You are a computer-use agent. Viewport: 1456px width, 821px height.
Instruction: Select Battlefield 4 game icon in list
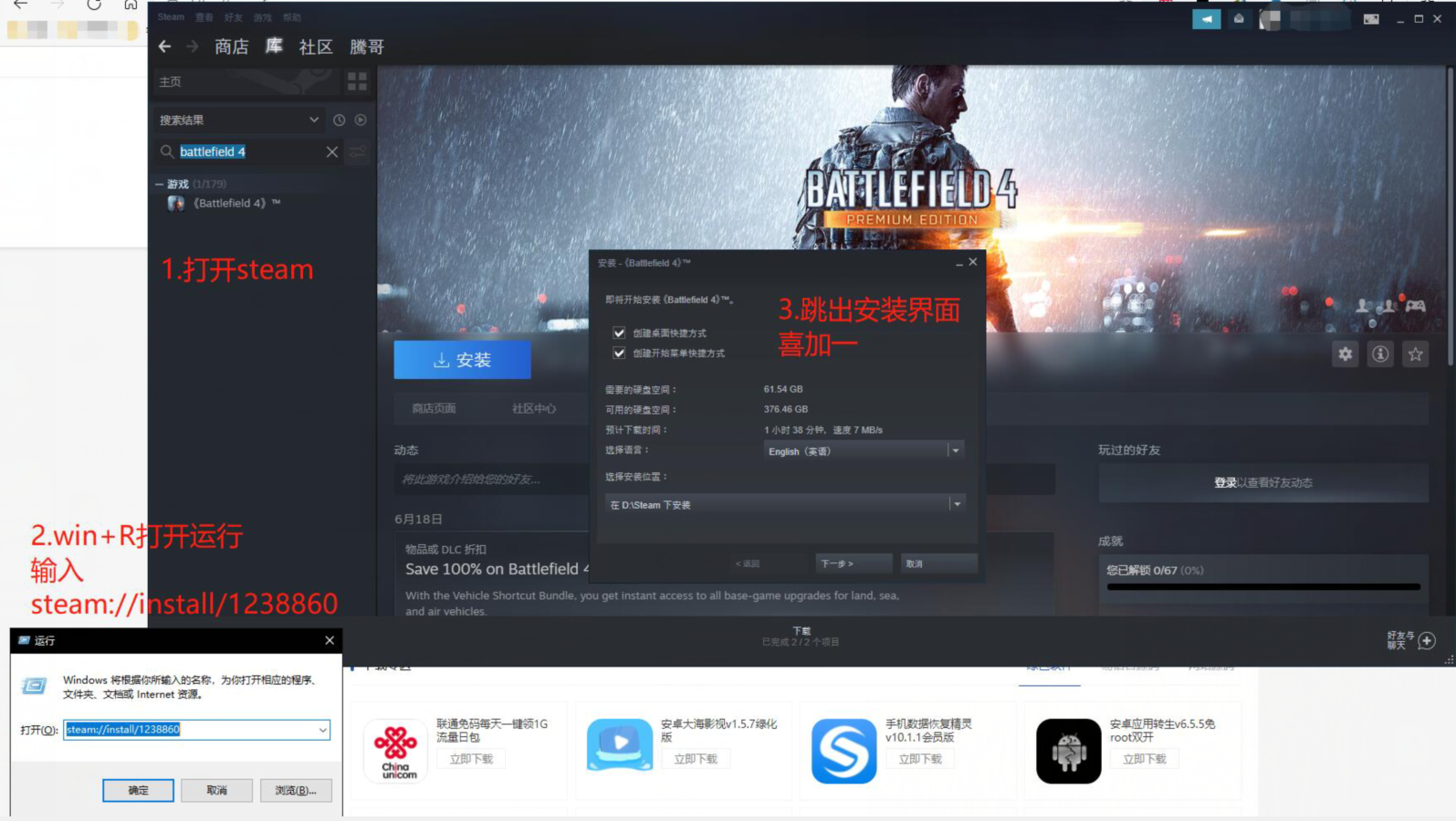(x=176, y=203)
